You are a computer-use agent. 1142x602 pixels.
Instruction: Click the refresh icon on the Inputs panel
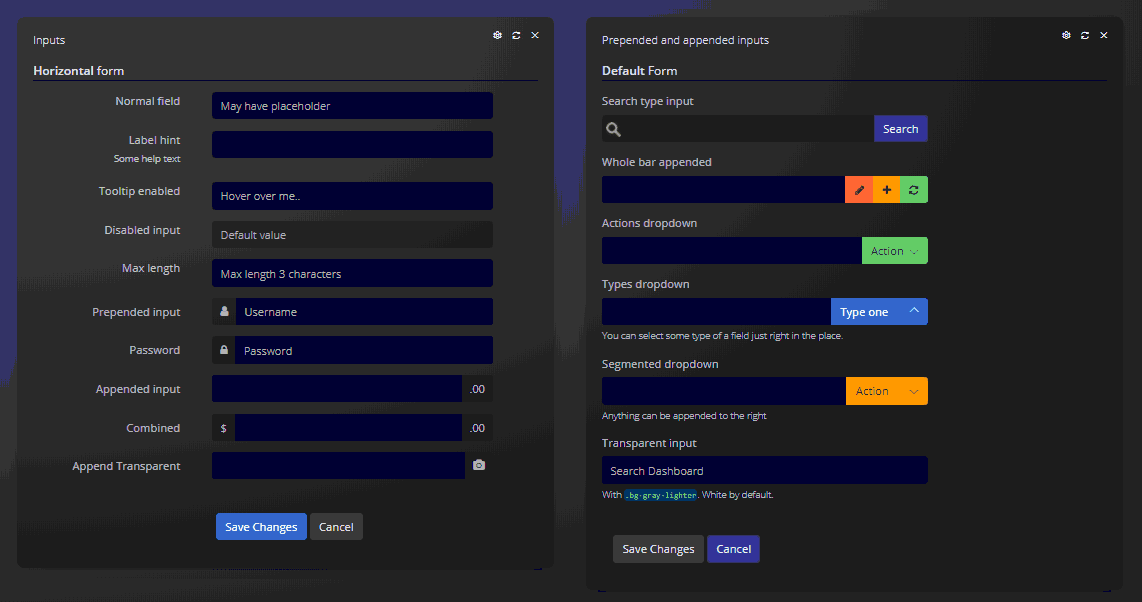click(516, 35)
